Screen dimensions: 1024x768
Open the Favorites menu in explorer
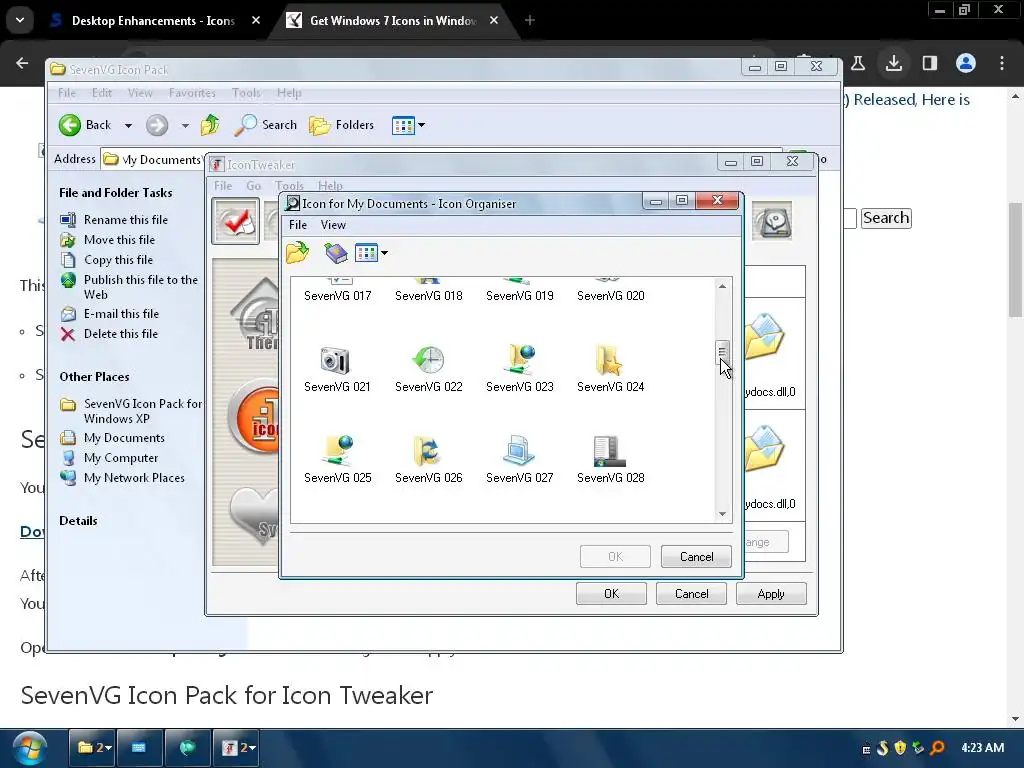[x=192, y=93]
